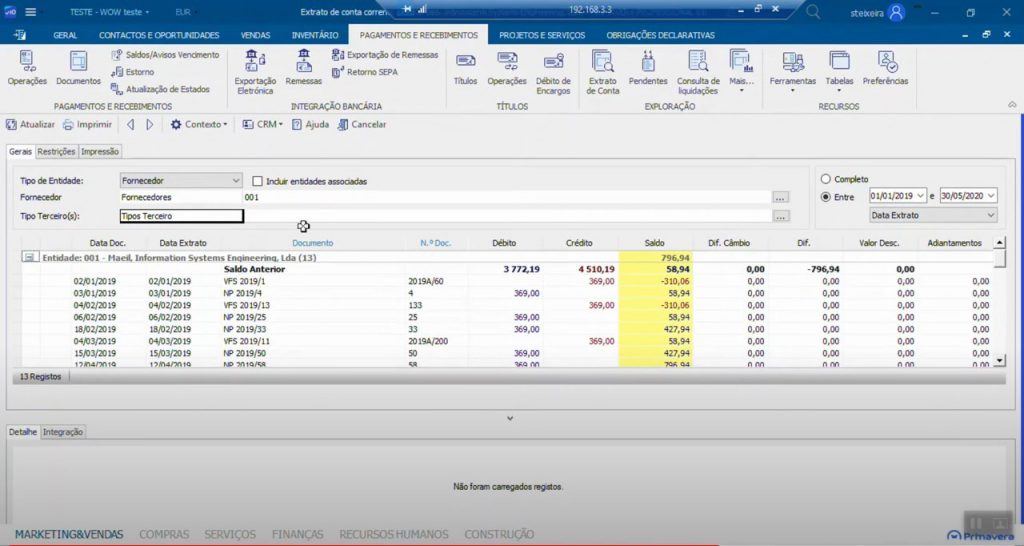Go to RECURSOS HUMANOS module

click(x=394, y=534)
